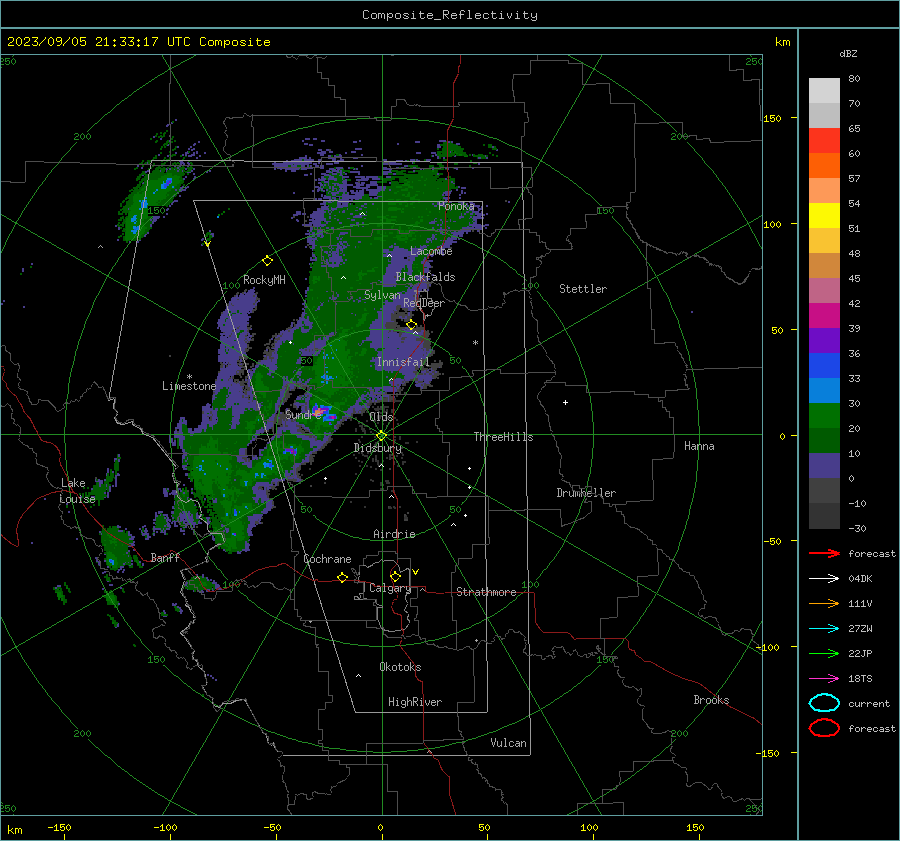
Task: Click the Cochrane city label
Action: coord(327,559)
